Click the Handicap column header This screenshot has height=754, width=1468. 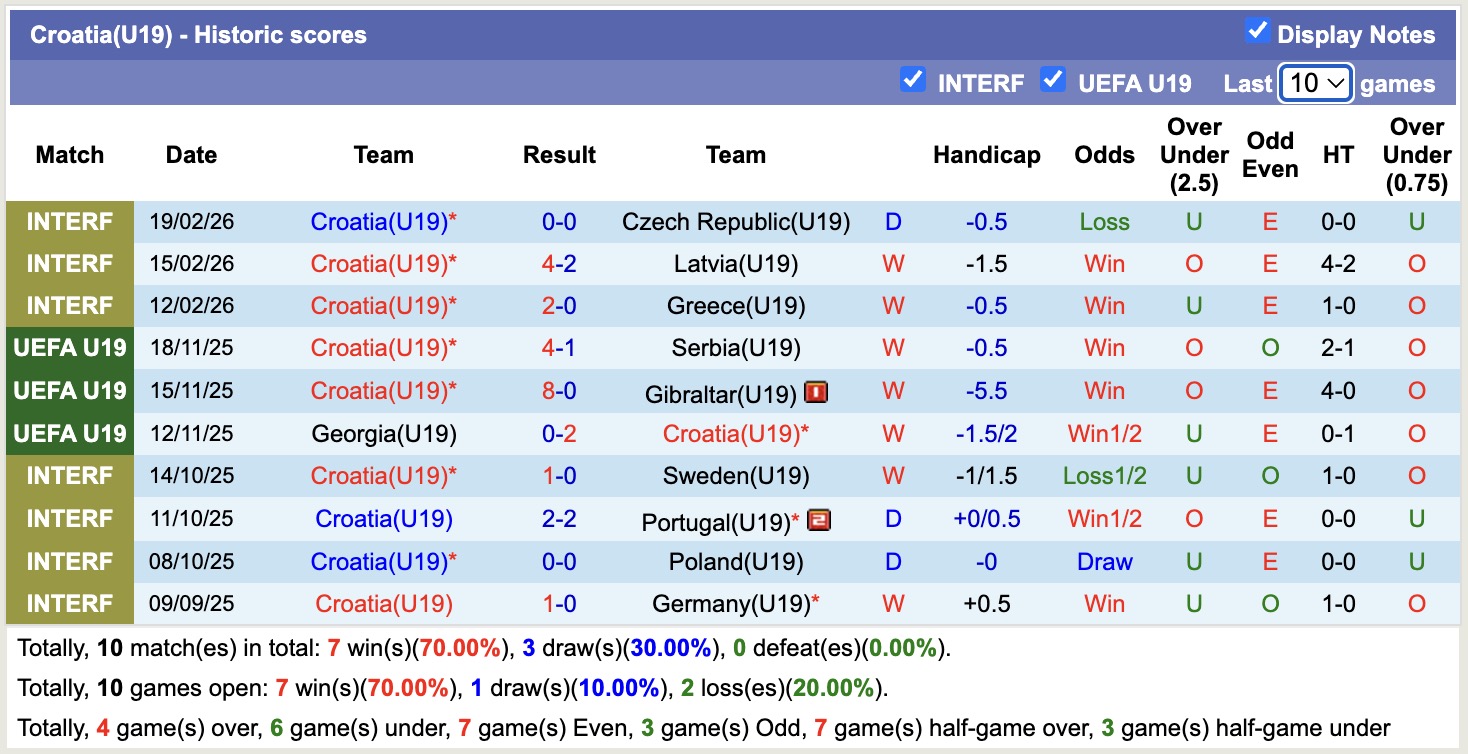point(986,155)
